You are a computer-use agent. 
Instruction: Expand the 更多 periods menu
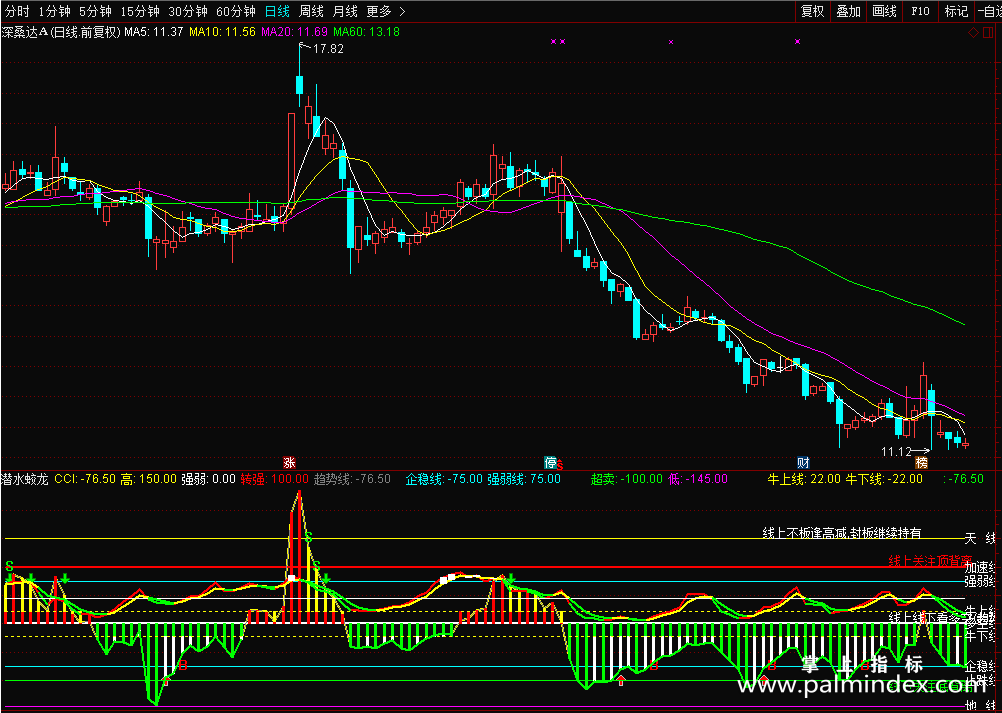tap(386, 11)
